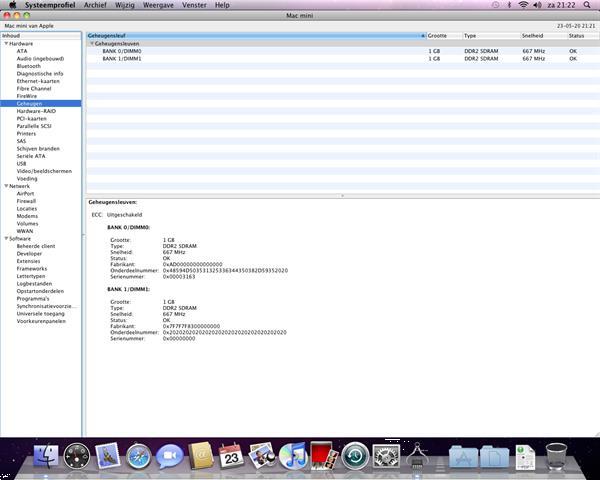Select the BANK 1/DIMM1 row
The width and height of the screenshot is (600, 480).
(342, 59)
